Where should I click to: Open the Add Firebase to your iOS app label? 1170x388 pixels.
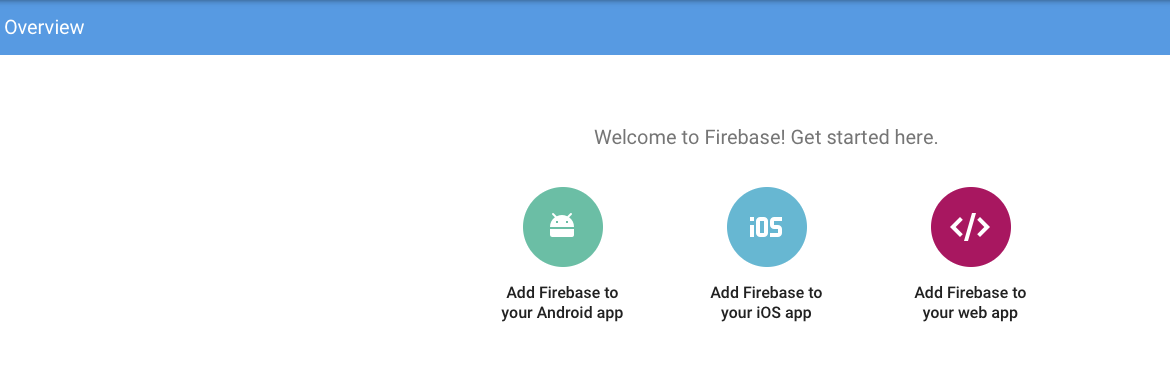point(766,302)
